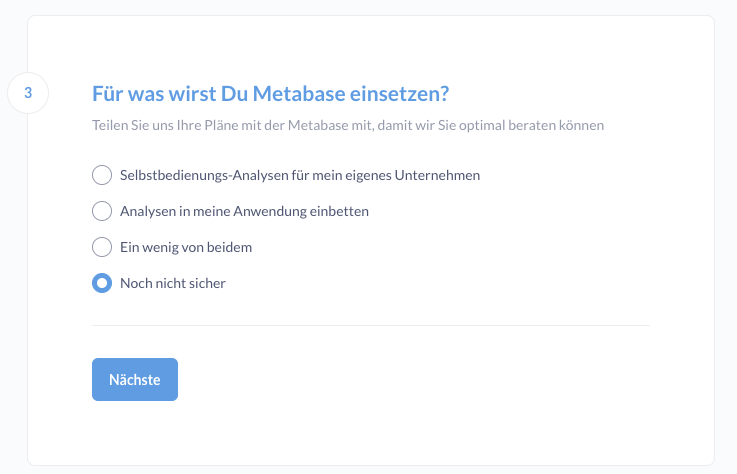Click the 'Analysen in meine Anwendung einbetten' label text
The height and width of the screenshot is (474, 737).
(244, 211)
